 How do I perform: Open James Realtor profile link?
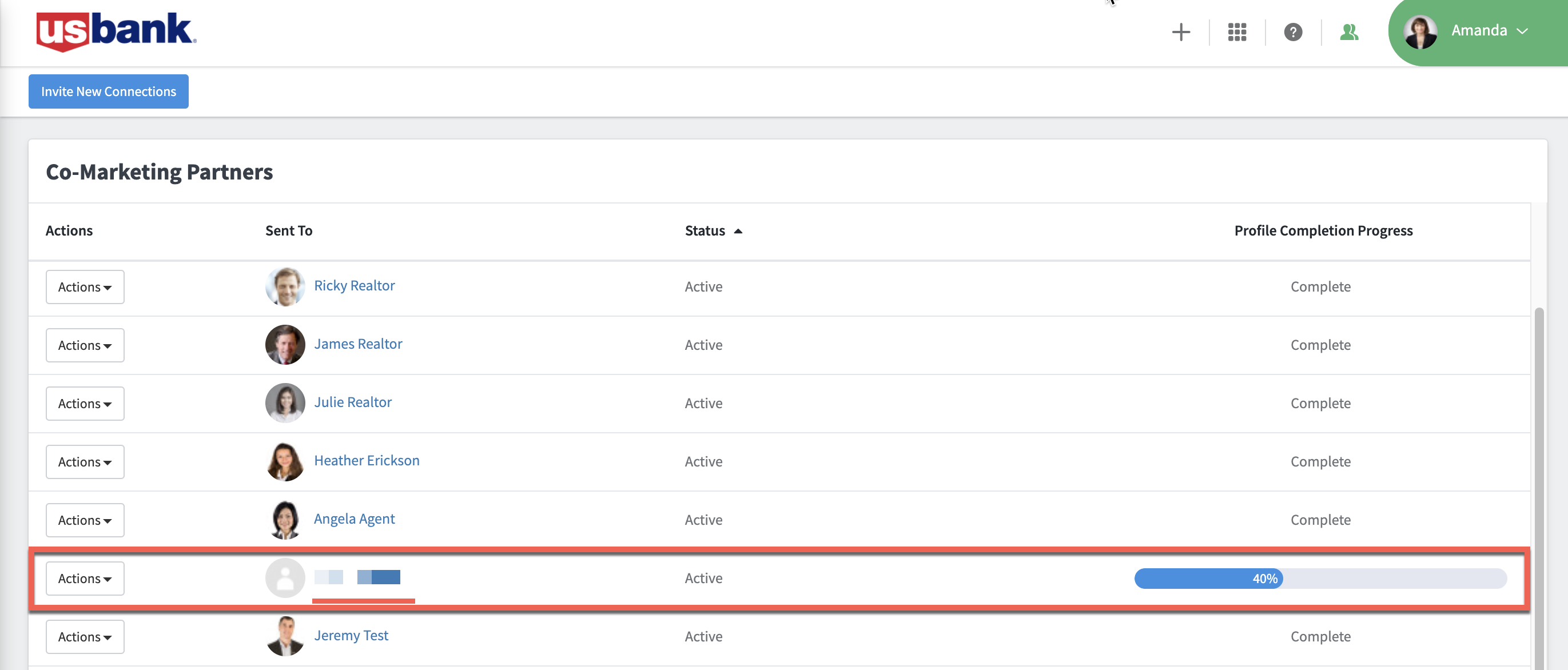358,344
